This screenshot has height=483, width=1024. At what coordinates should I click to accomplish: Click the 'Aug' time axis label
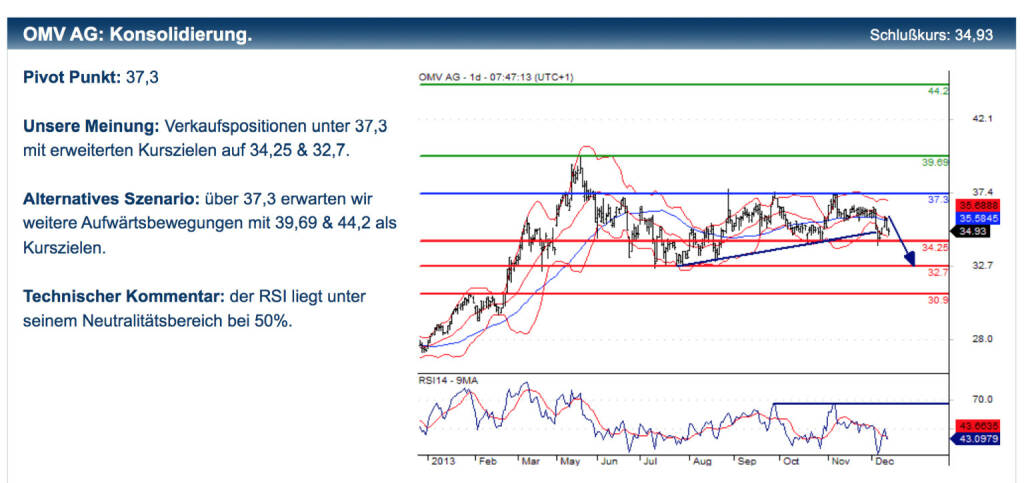click(701, 461)
